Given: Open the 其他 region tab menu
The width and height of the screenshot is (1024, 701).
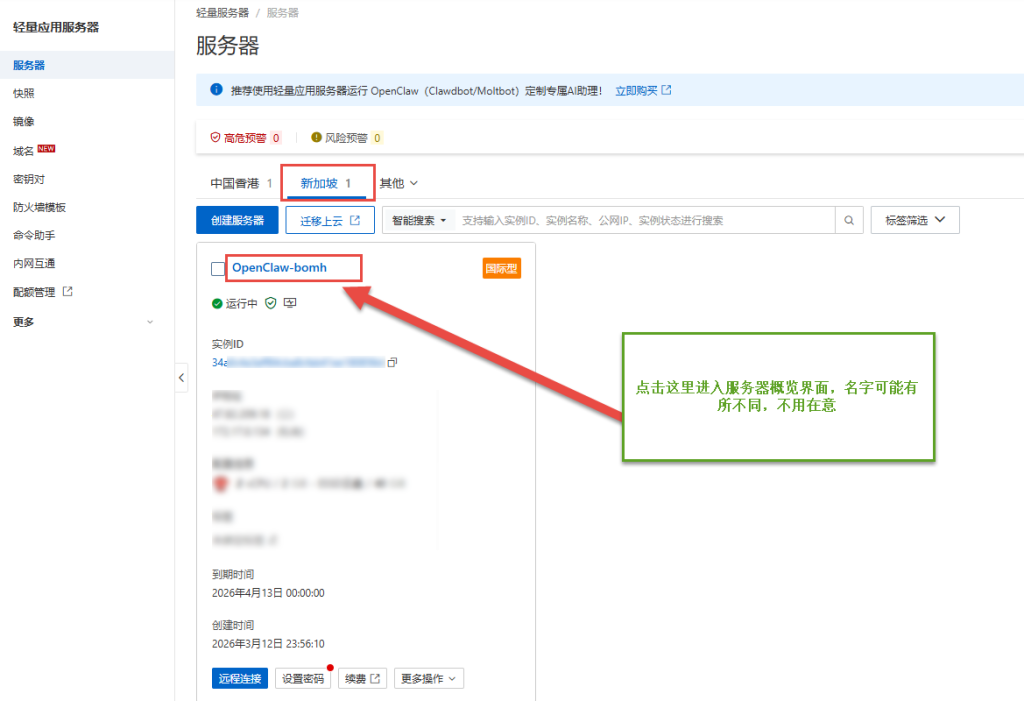Looking at the screenshot, I should [x=398, y=182].
